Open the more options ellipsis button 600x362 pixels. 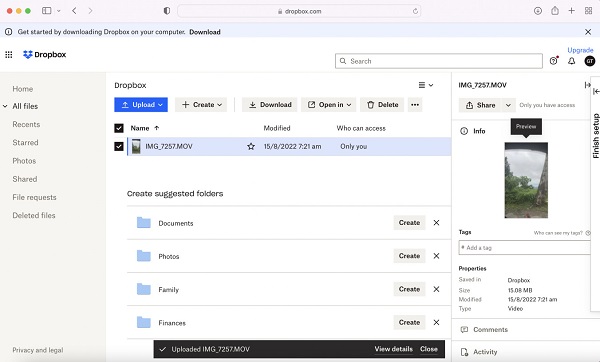415,104
